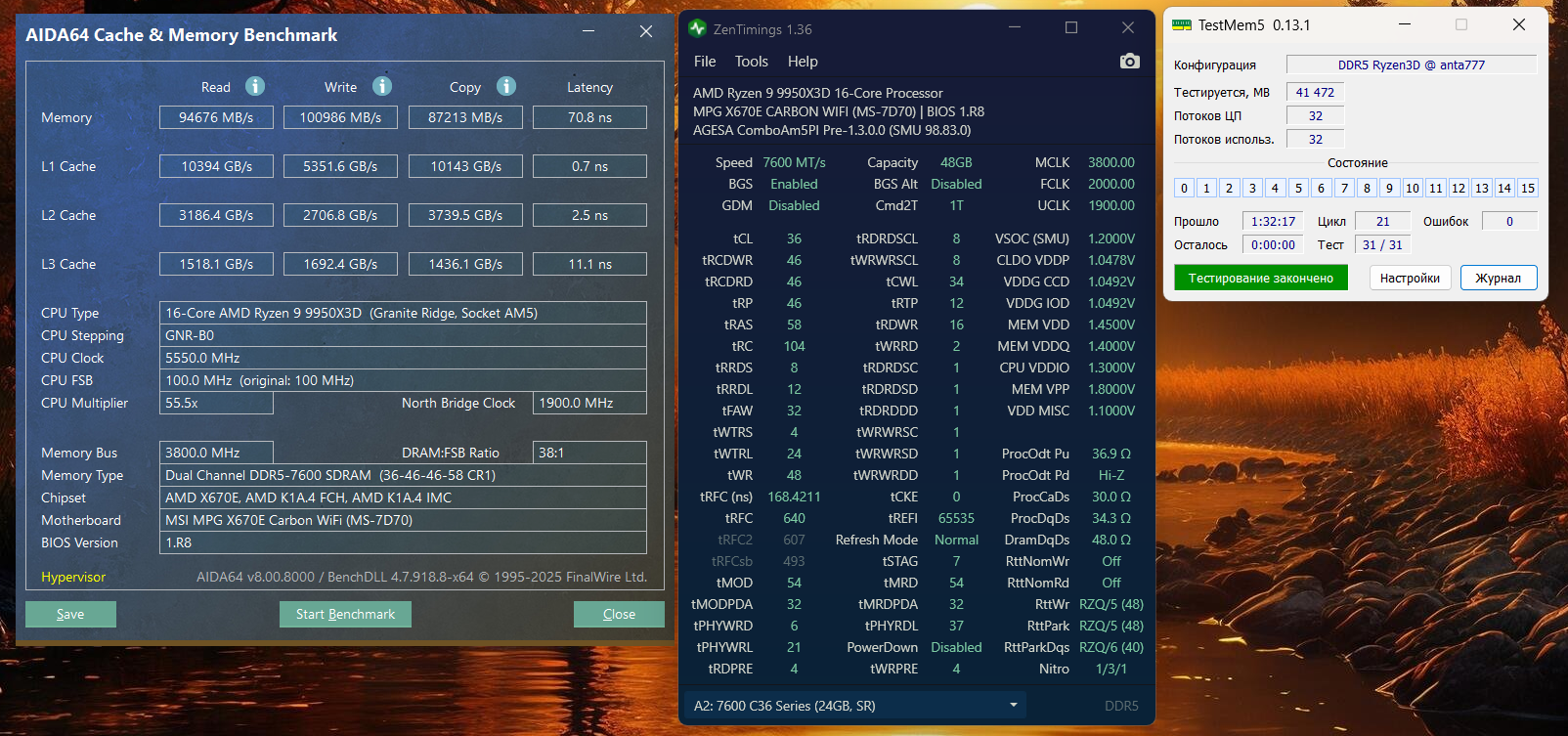Viewport: 1568px width, 736px height.
Task: Click Memory Copy result 87213 MB/s
Action: click(465, 117)
